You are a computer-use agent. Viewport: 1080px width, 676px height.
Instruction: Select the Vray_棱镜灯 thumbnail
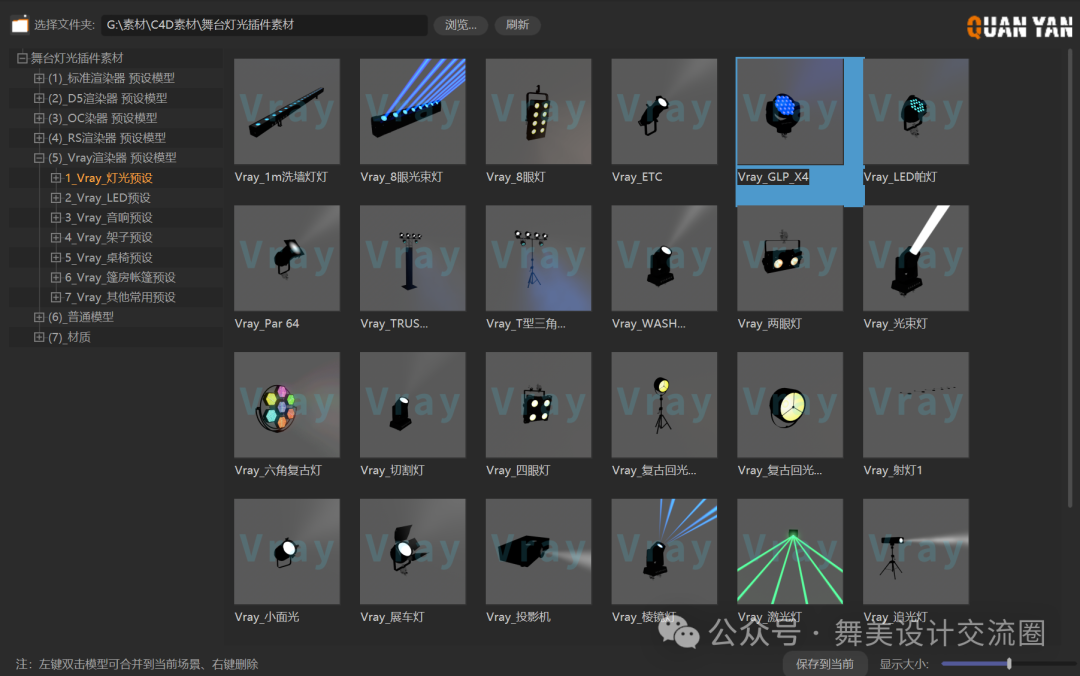[664, 551]
